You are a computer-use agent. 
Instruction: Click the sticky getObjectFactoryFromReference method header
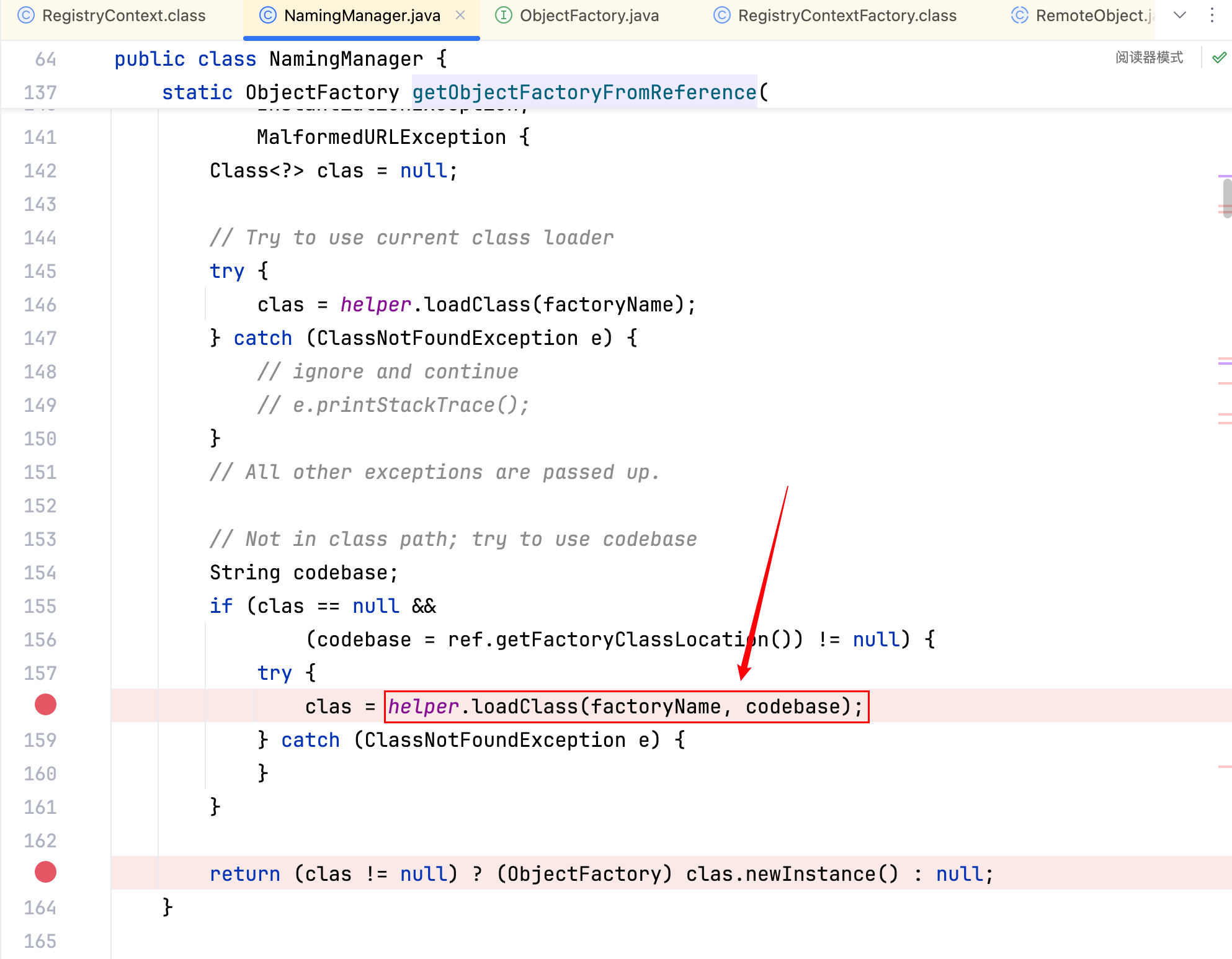click(x=584, y=92)
